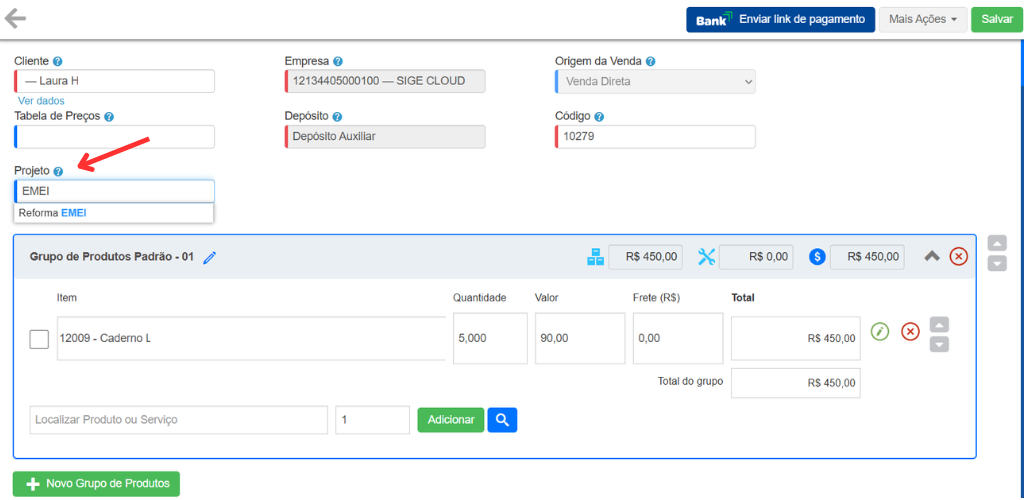The image size is (1024, 500).
Task: Expand Mais Ações dropdown menu
Action: [x=922, y=19]
